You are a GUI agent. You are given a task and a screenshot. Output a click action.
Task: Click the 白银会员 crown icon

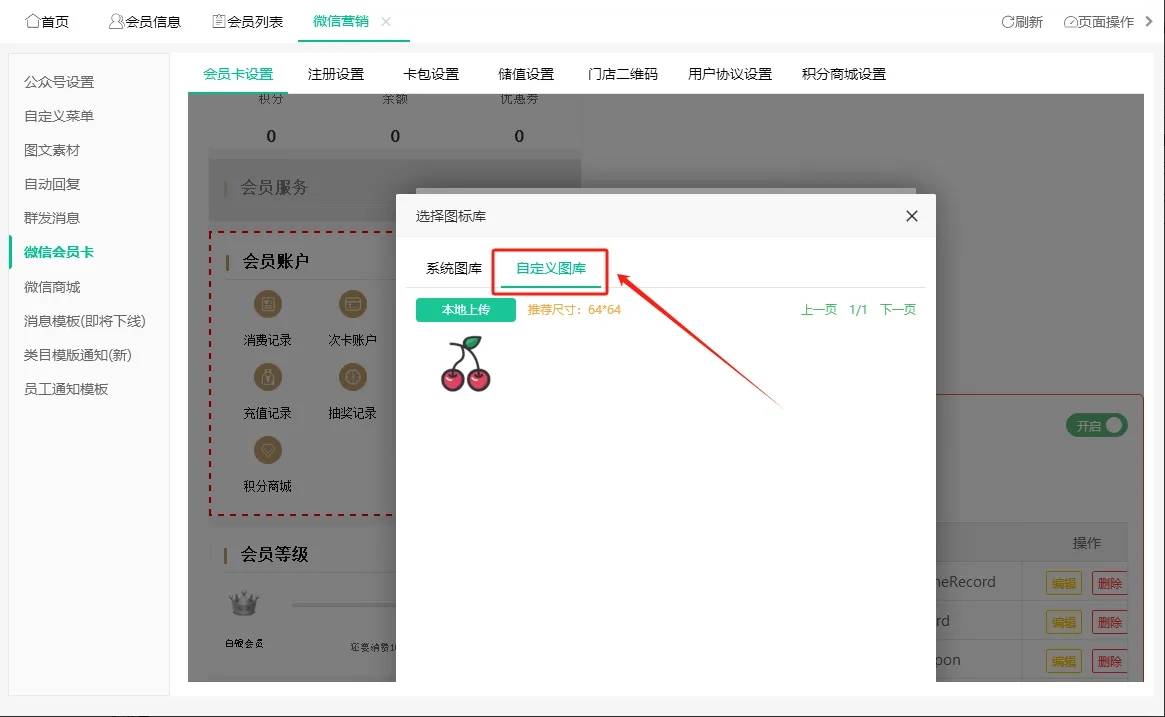pyautogui.click(x=244, y=604)
